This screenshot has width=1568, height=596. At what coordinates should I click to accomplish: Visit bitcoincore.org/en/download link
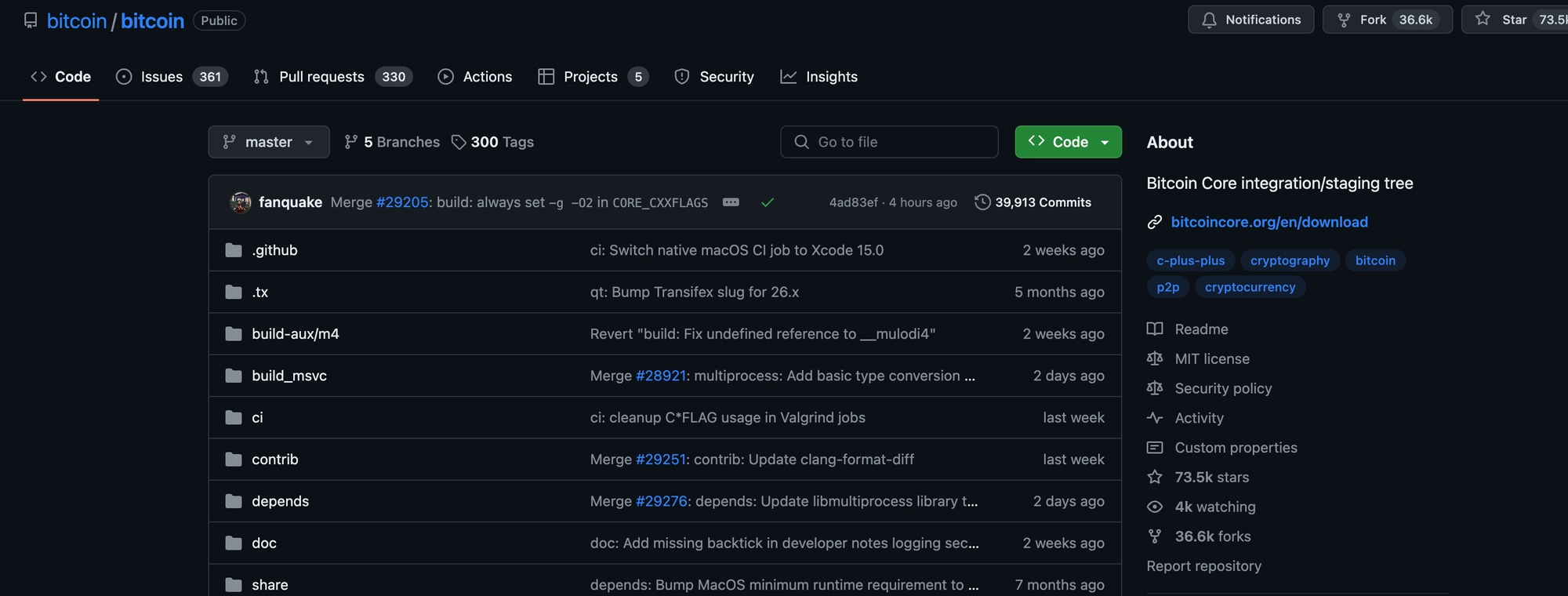click(x=1269, y=222)
